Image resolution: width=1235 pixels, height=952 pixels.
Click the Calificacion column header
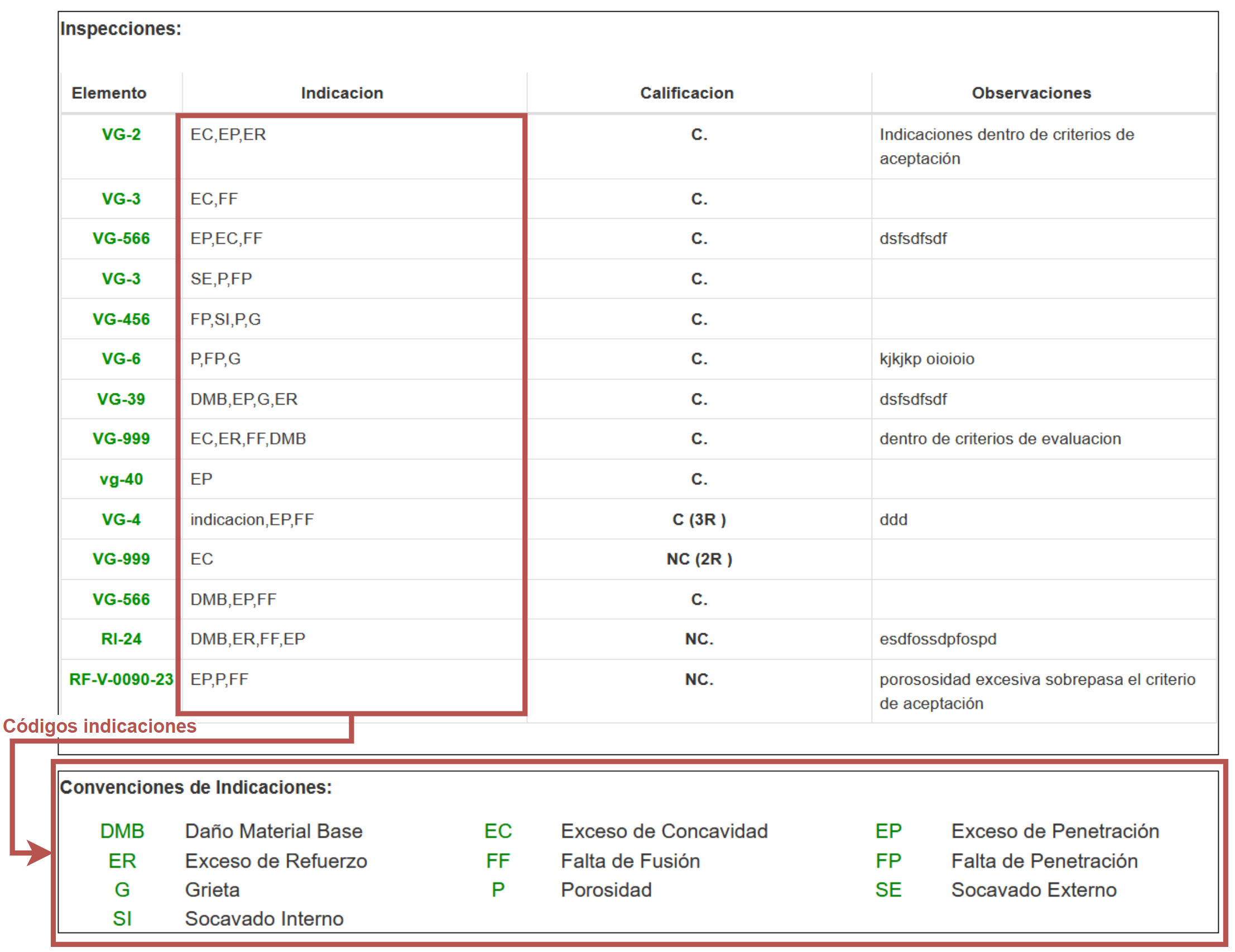click(686, 93)
